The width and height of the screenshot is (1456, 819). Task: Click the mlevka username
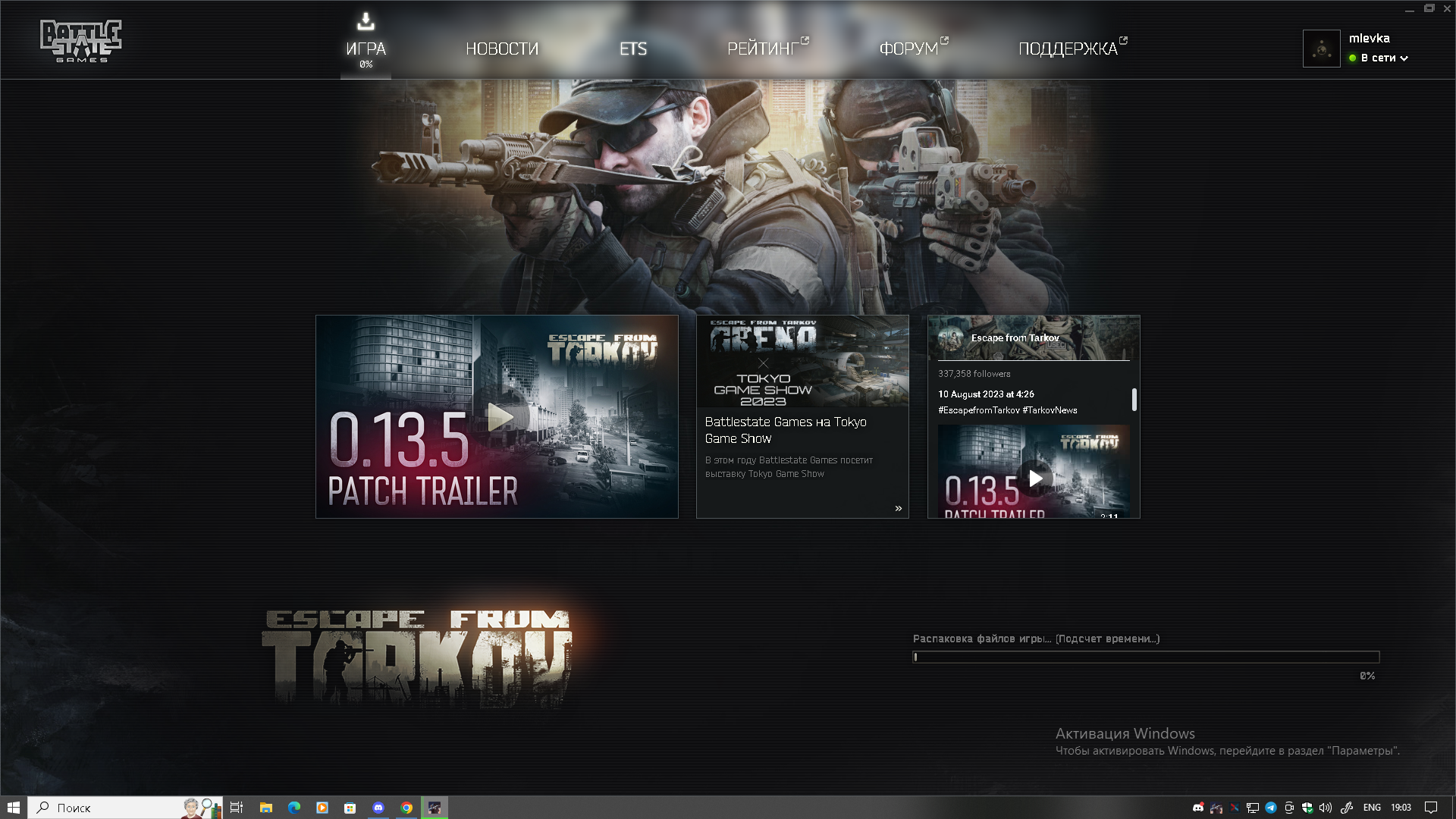pyautogui.click(x=1369, y=38)
